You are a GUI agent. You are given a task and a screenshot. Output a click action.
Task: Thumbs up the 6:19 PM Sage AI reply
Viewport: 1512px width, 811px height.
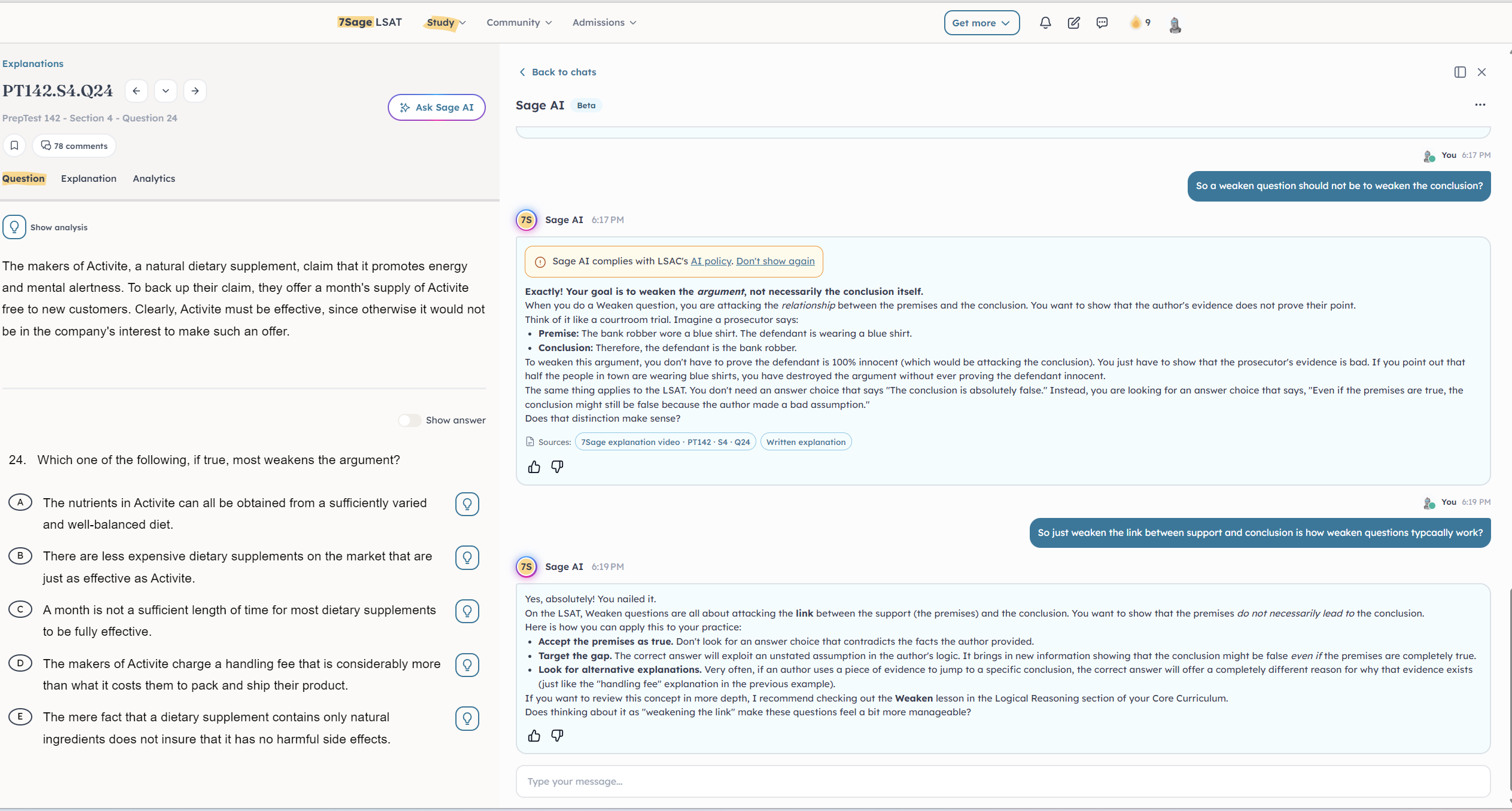[x=534, y=736]
